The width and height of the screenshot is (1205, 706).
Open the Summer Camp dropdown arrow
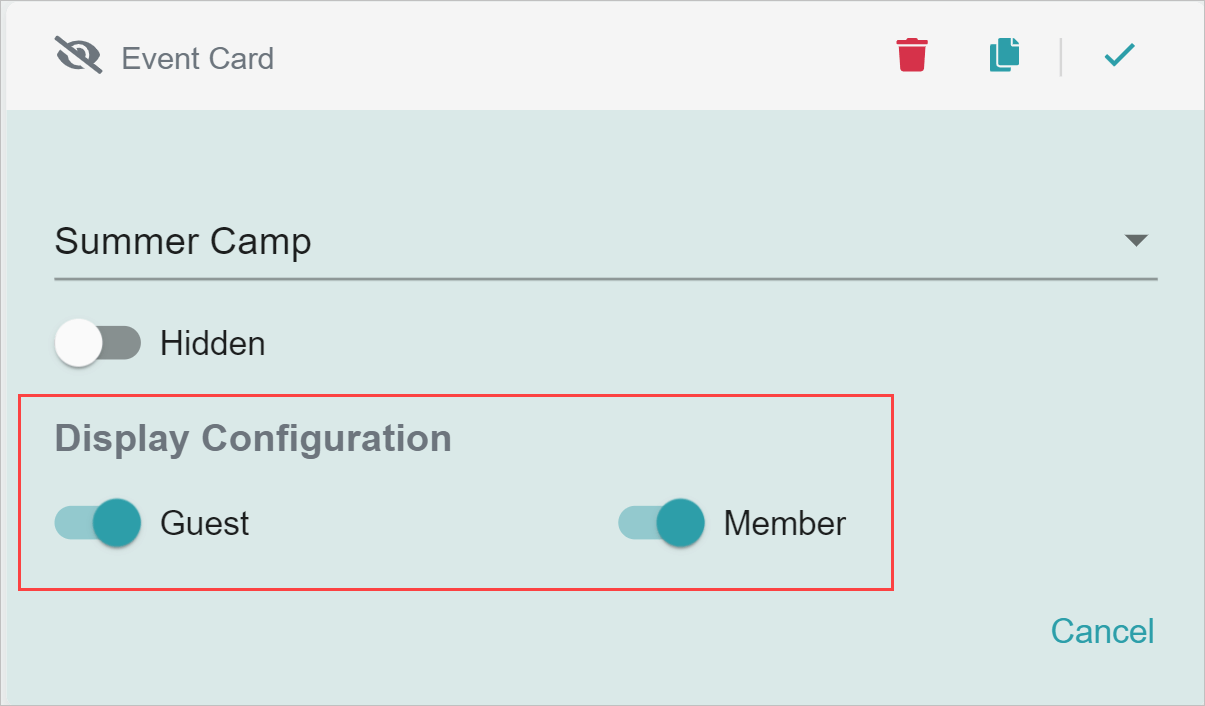(x=1135, y=241)
